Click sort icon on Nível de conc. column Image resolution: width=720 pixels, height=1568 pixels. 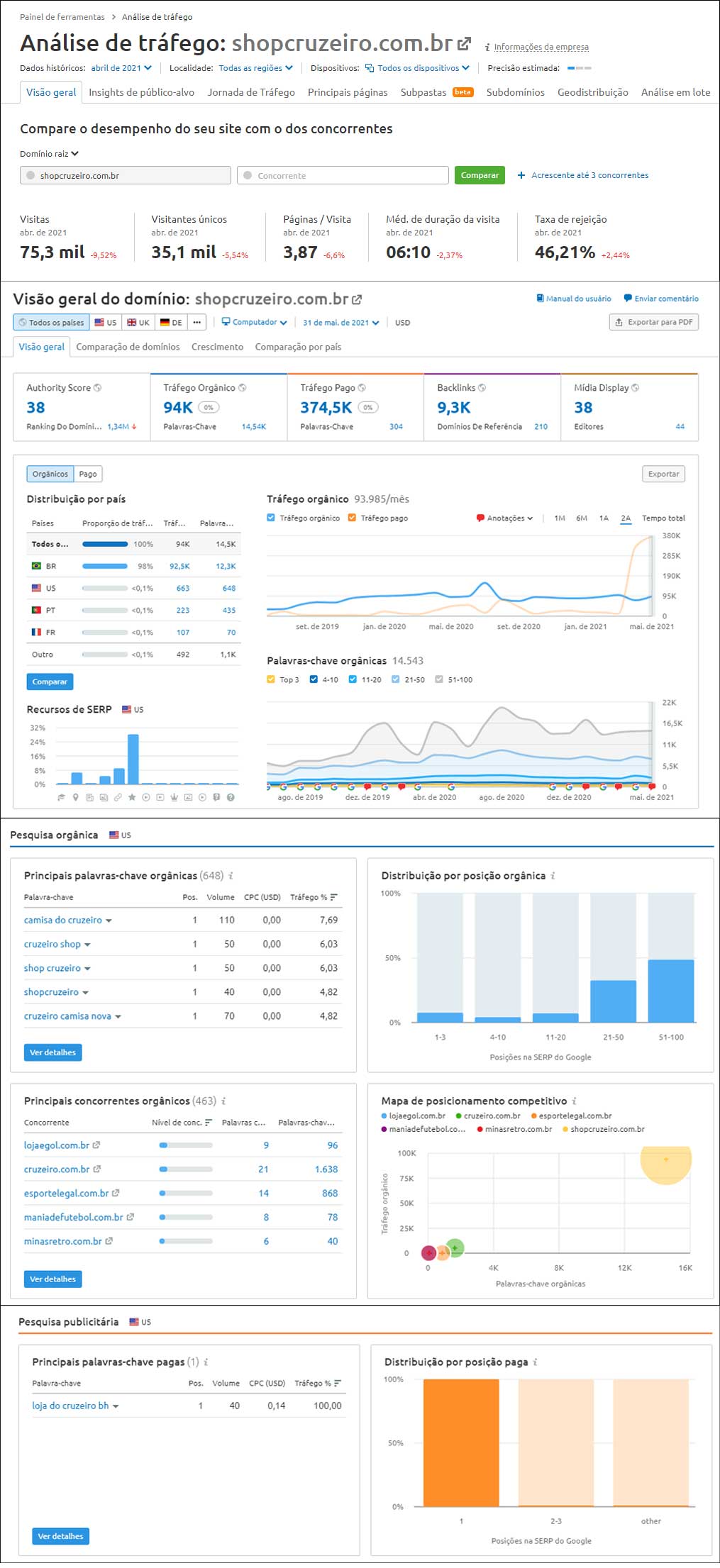pyautogui.click(x=209, y=1123)
